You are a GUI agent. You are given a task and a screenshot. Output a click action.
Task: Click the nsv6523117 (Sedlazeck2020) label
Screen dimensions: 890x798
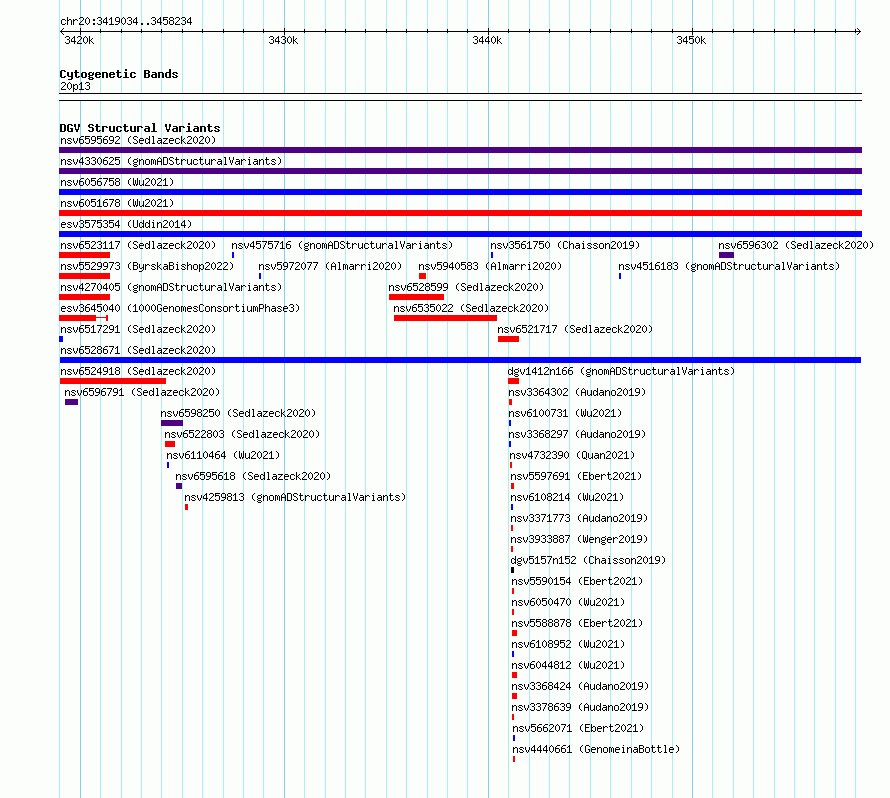(138, 245)
